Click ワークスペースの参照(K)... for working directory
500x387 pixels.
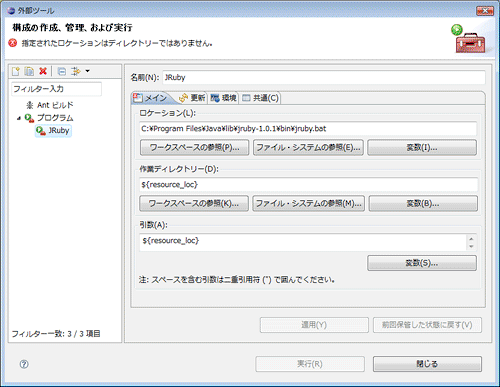pos(194,203)
